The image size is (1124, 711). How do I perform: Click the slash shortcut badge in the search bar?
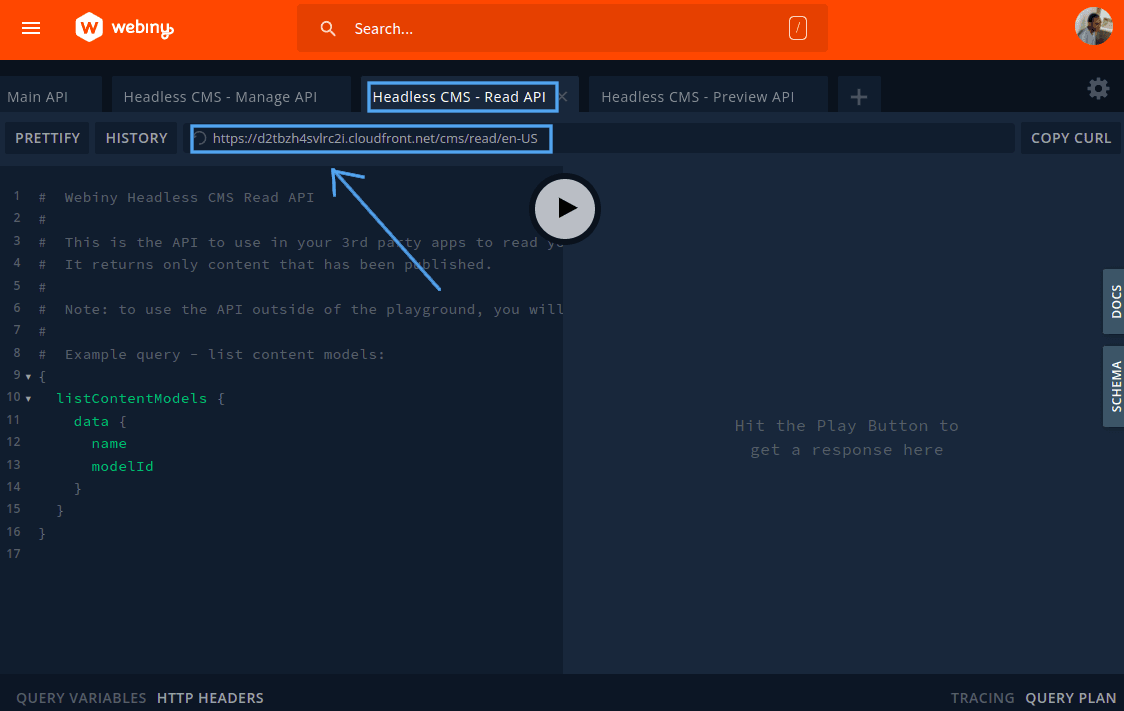[797, 29]
